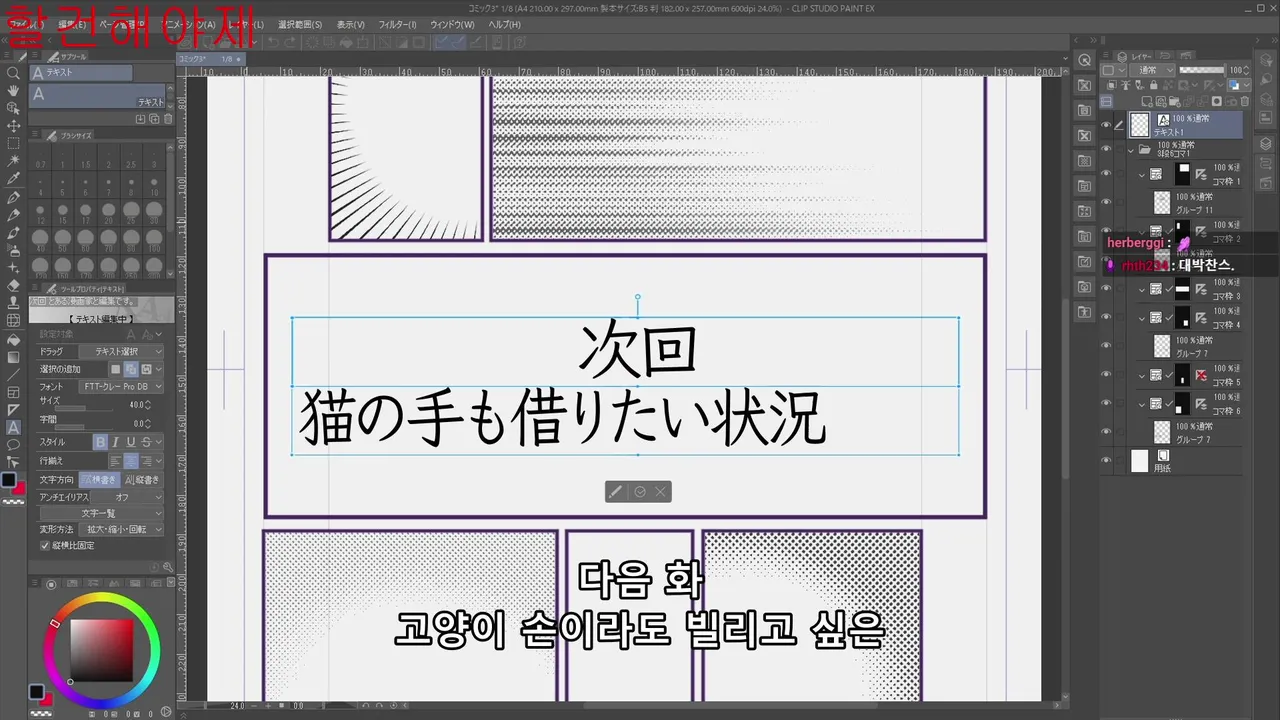Adjust the layer opacity slider

[x=1202, y=71]
